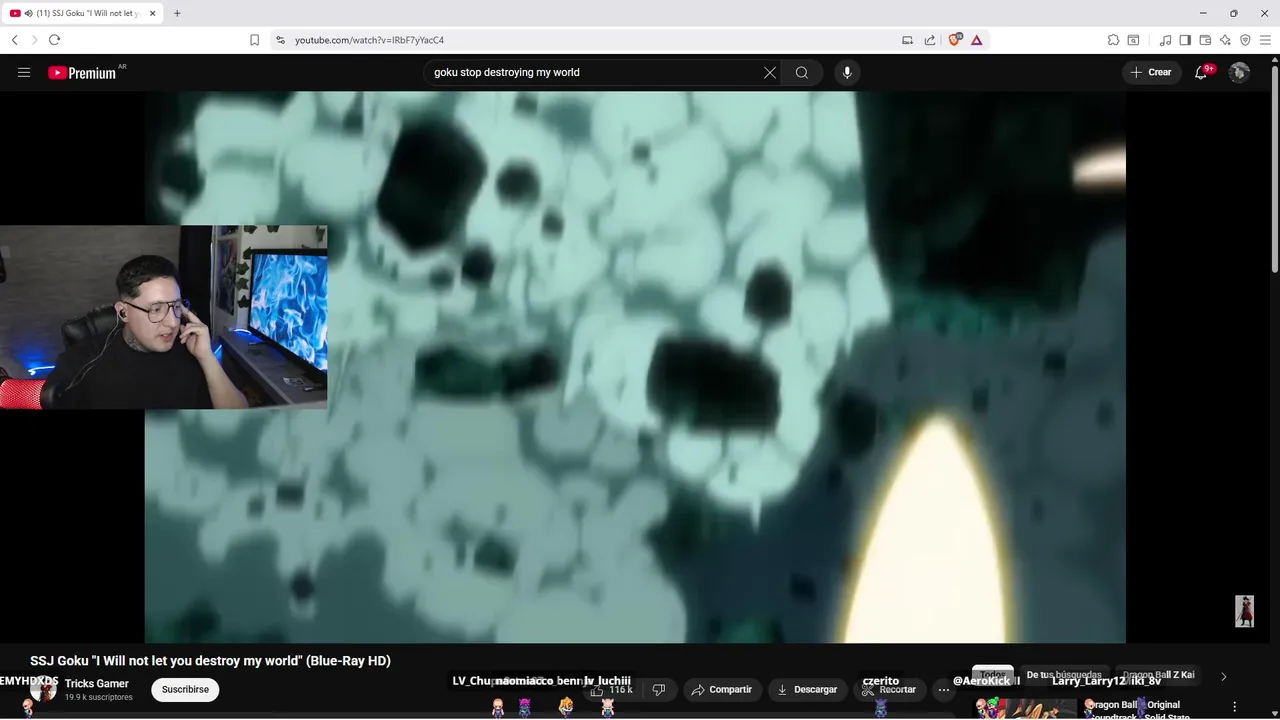
Task: Install or cast page from address bar
Action: coord(907,40)
